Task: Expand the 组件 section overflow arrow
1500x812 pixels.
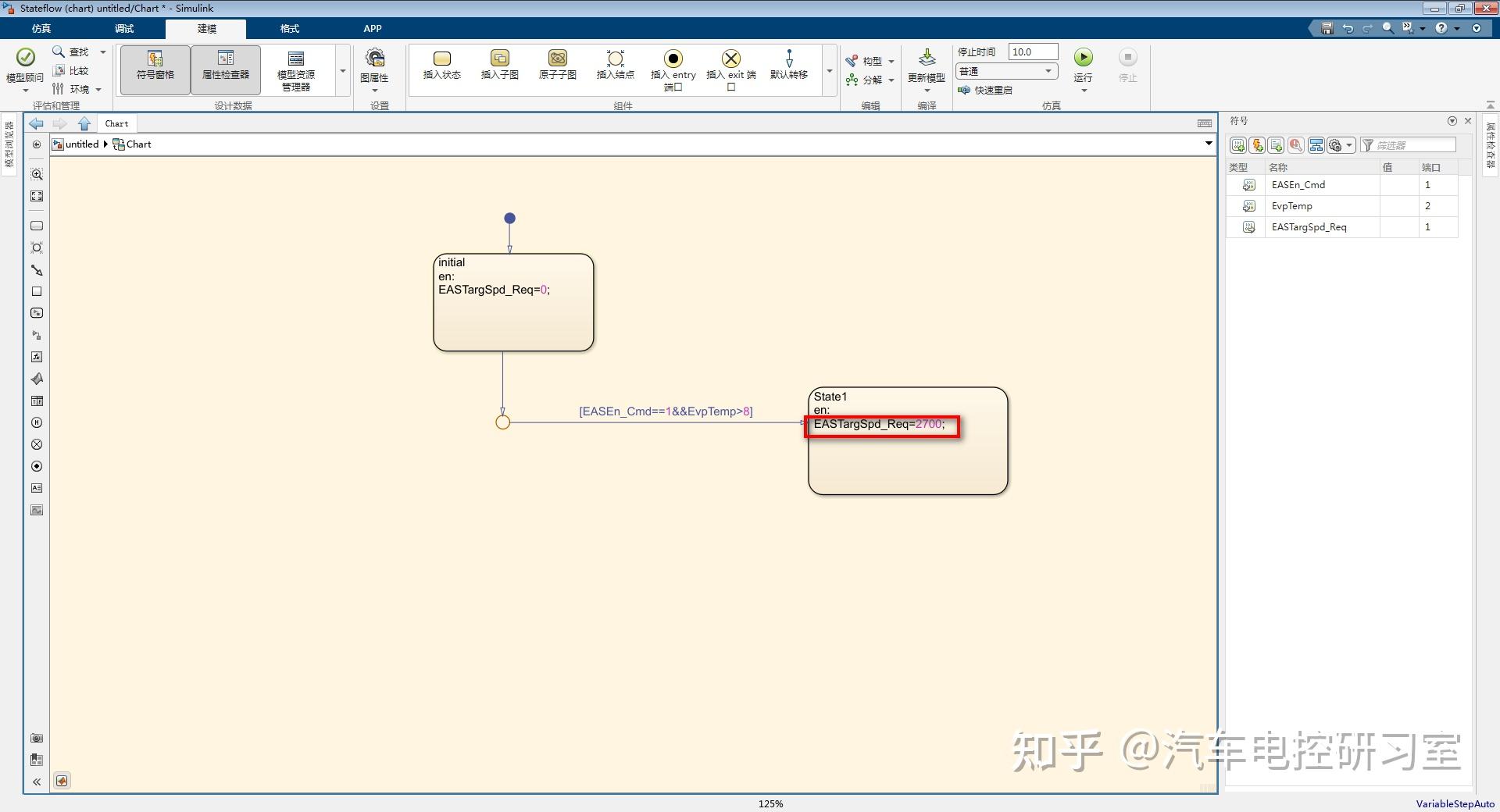Action: point(830,70)
